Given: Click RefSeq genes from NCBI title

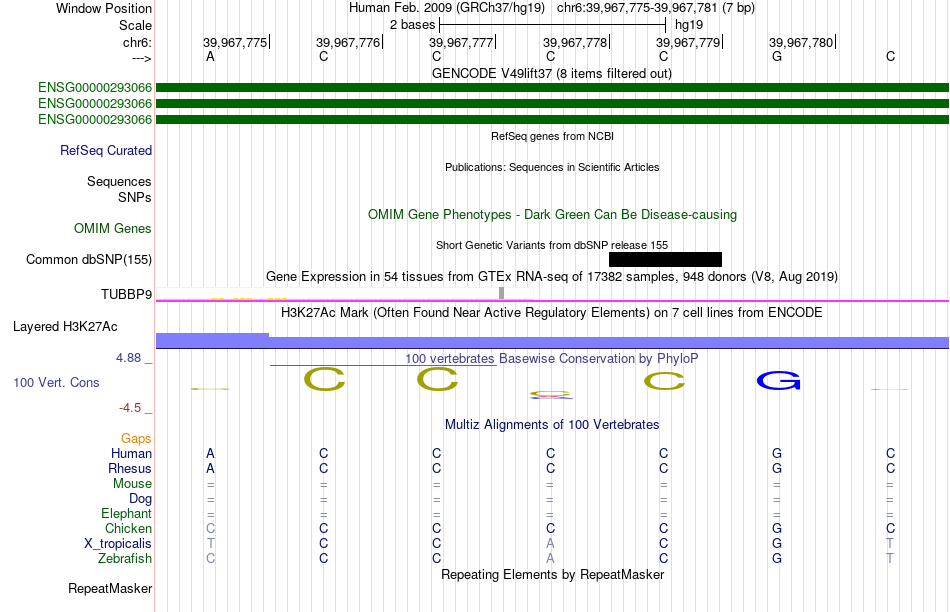Looking at the screenshot, I should pyautogui.click(x=552, y=136).
